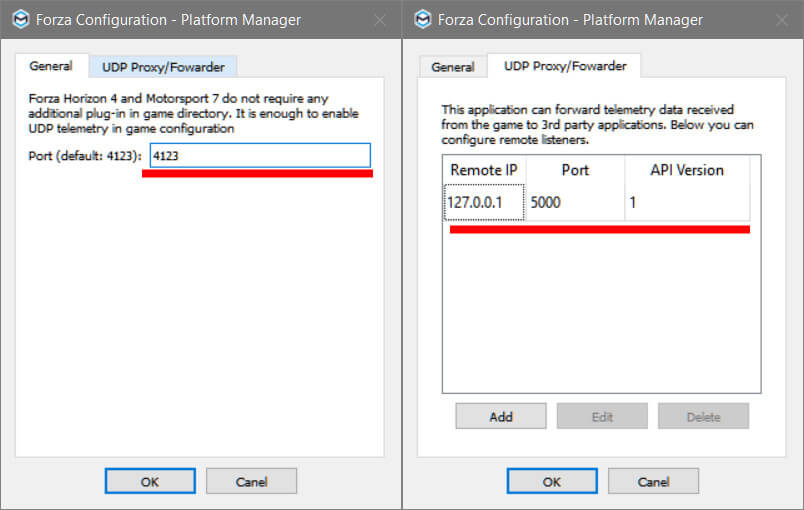
Task: Select General tab in left window
Action: pyautogui.click(x=51, y=66)
